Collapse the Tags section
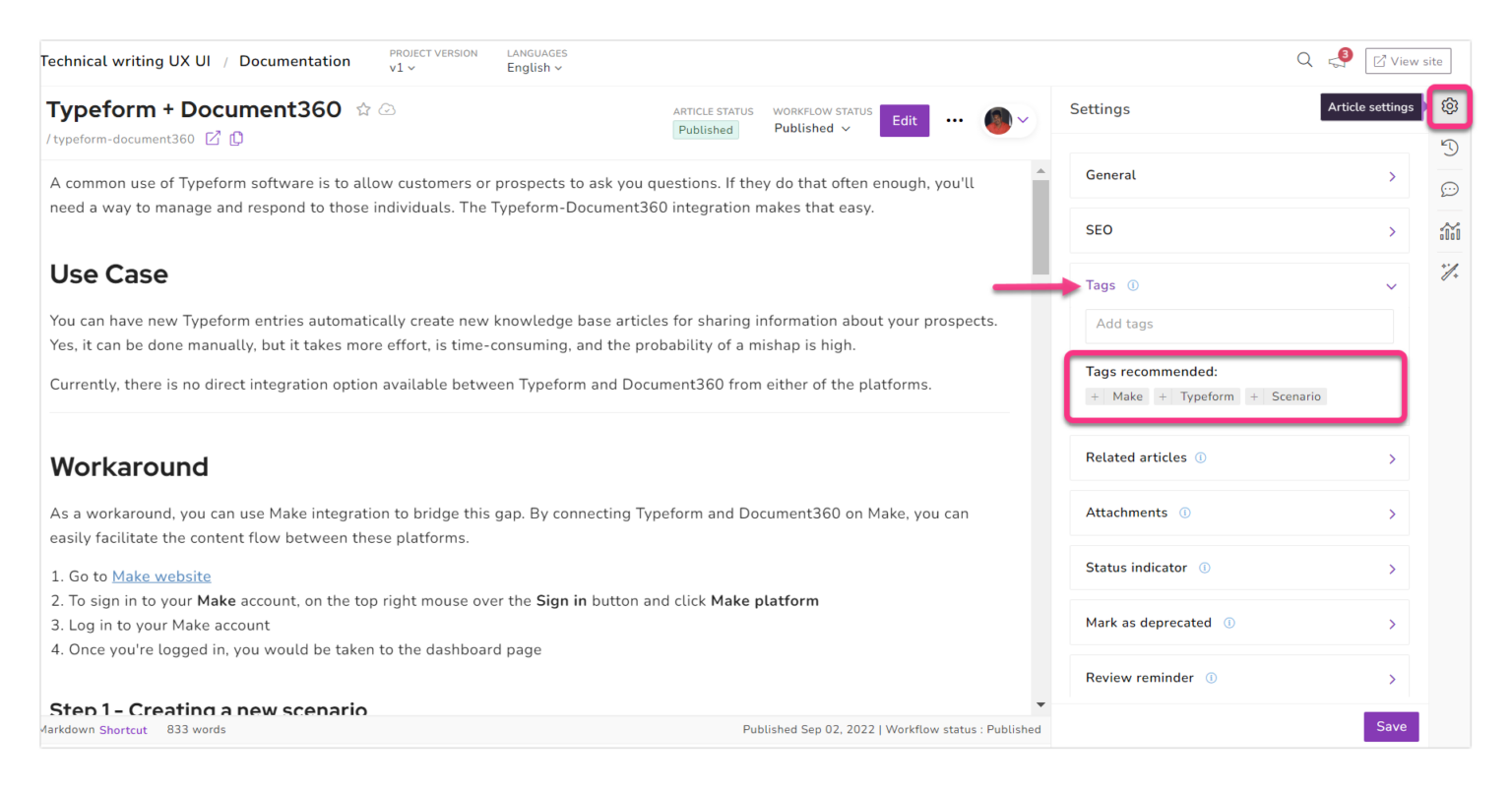Image resolution: width=1512 pixels, height=789 pixels. pyautogui.click(x=1391, y=285)
